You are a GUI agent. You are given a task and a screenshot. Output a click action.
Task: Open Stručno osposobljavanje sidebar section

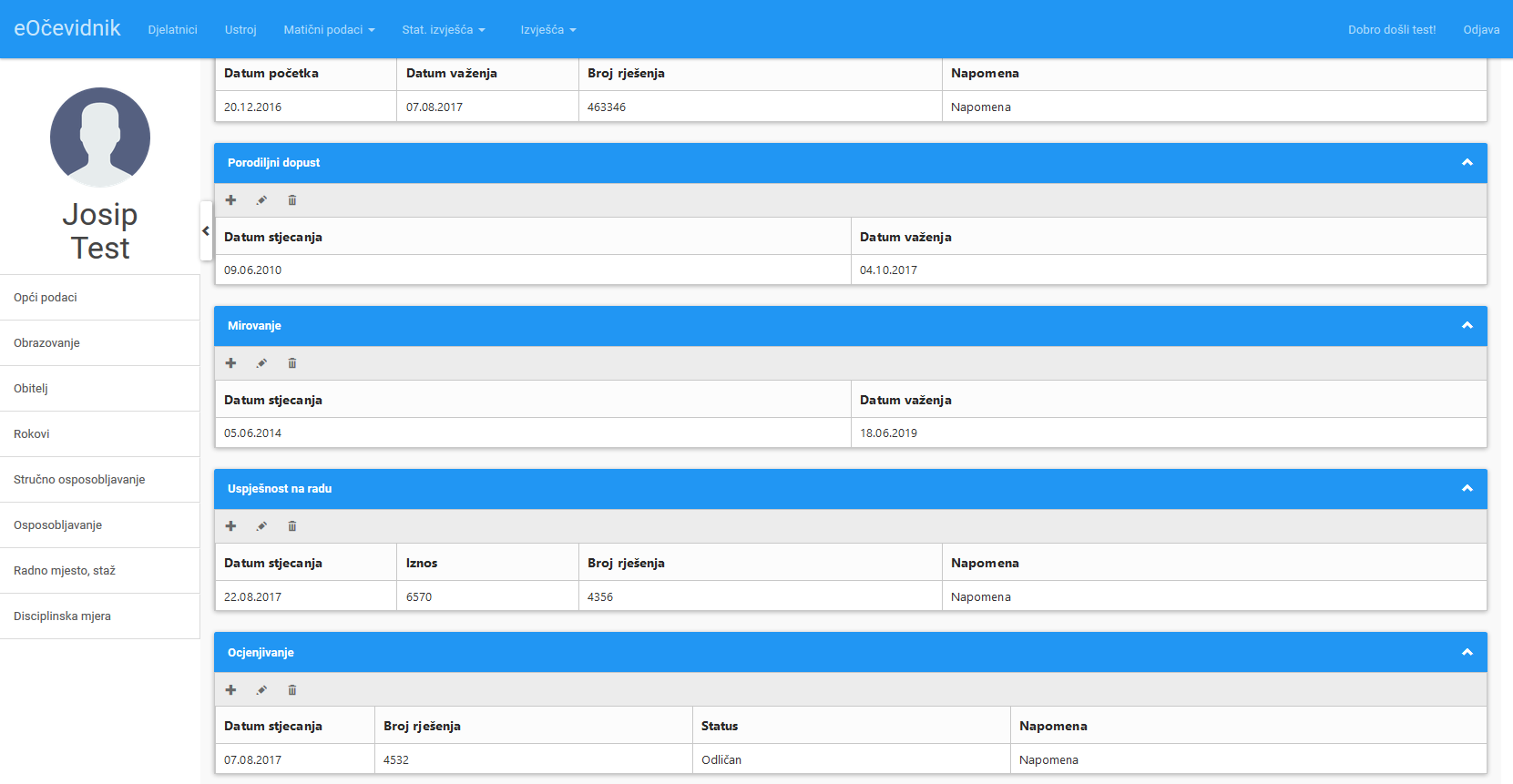(x=100, y=480)
